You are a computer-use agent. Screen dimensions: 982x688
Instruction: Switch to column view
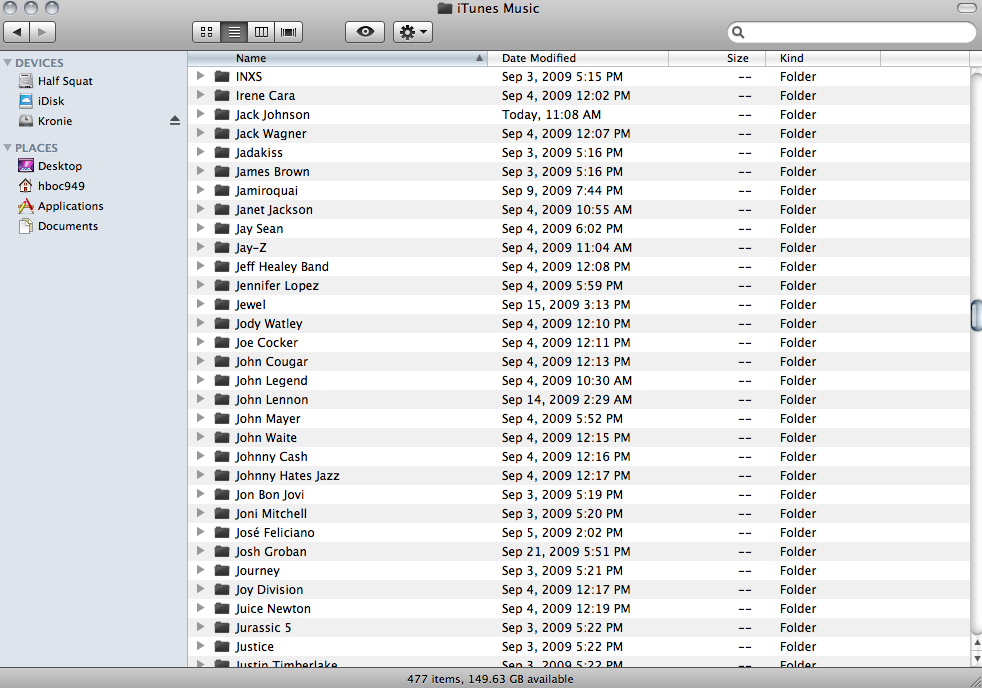click(262, 31)
